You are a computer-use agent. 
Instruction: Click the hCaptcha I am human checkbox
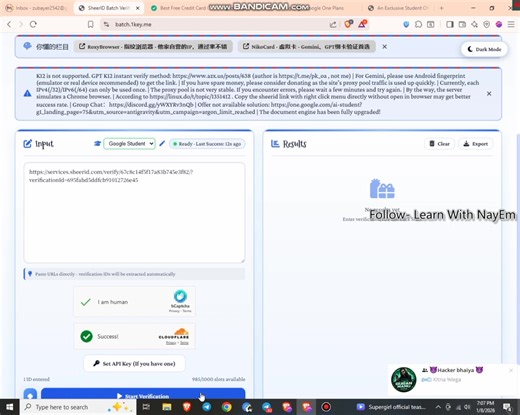point(86,302)
